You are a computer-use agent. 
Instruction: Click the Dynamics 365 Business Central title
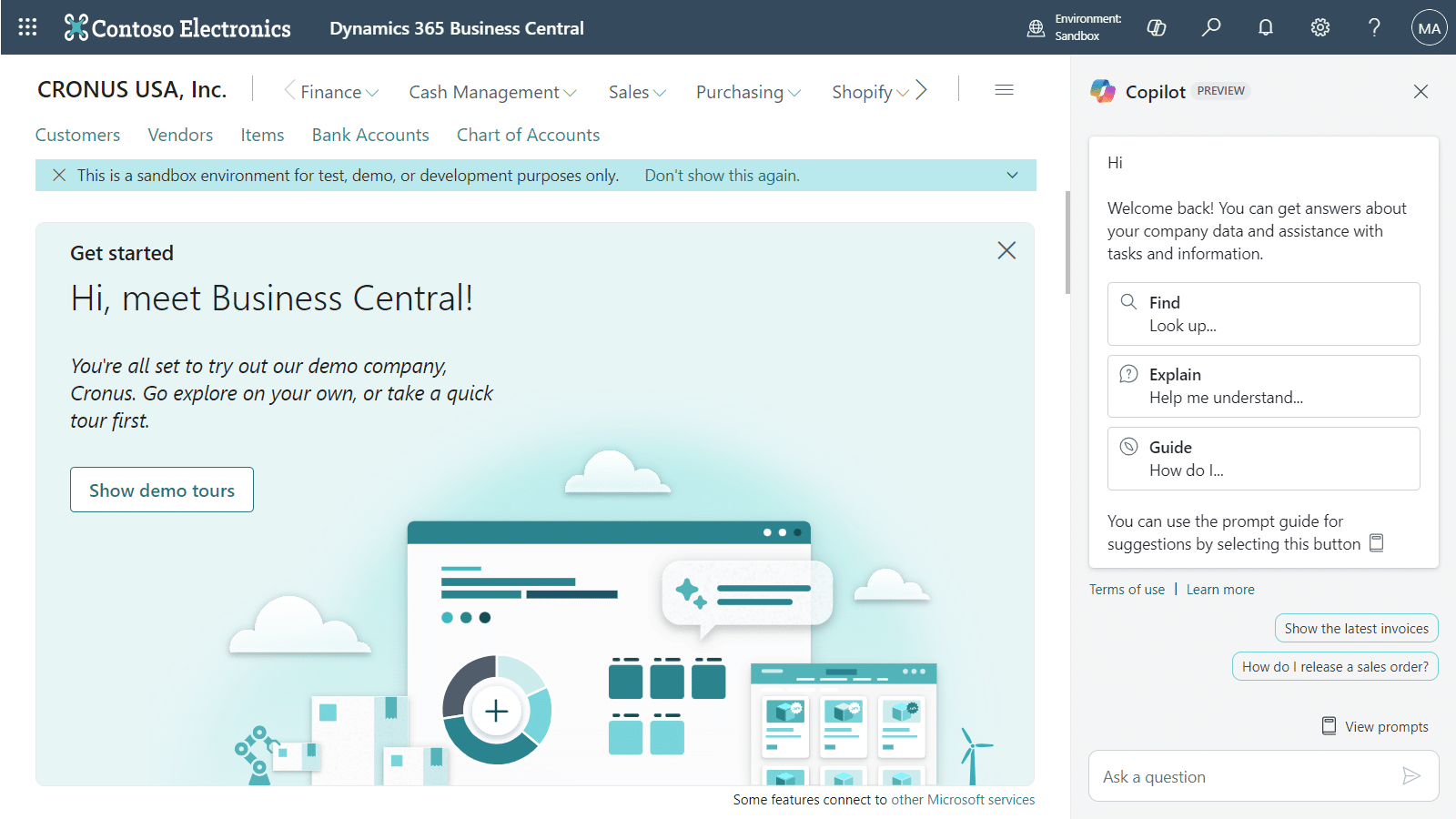coord(457,28)
